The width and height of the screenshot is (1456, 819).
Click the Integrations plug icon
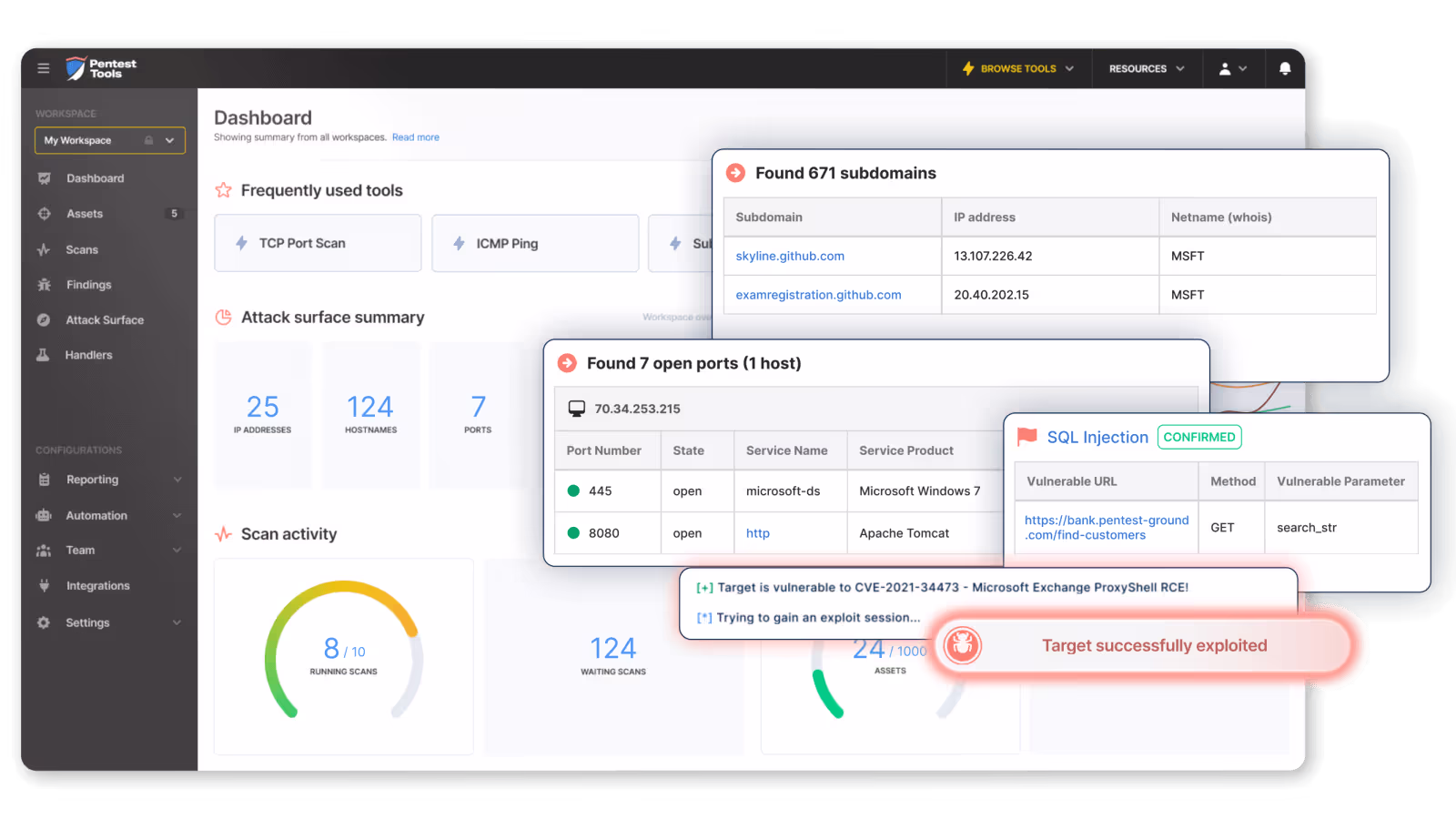click(44, 586)
